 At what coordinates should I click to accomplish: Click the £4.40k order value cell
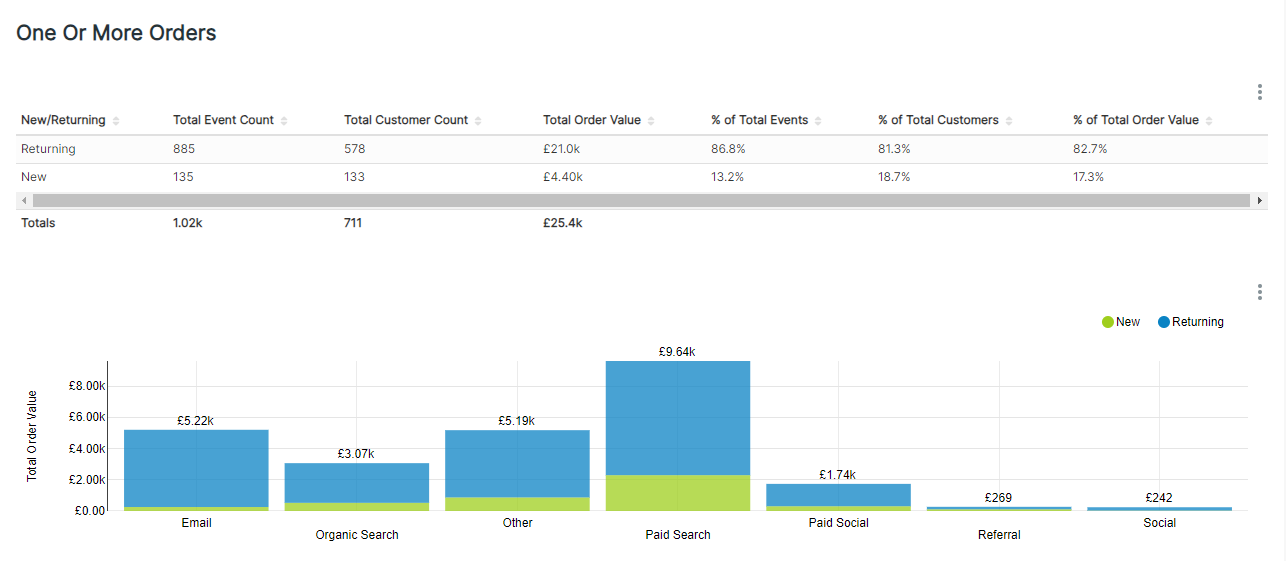point(563,177)
